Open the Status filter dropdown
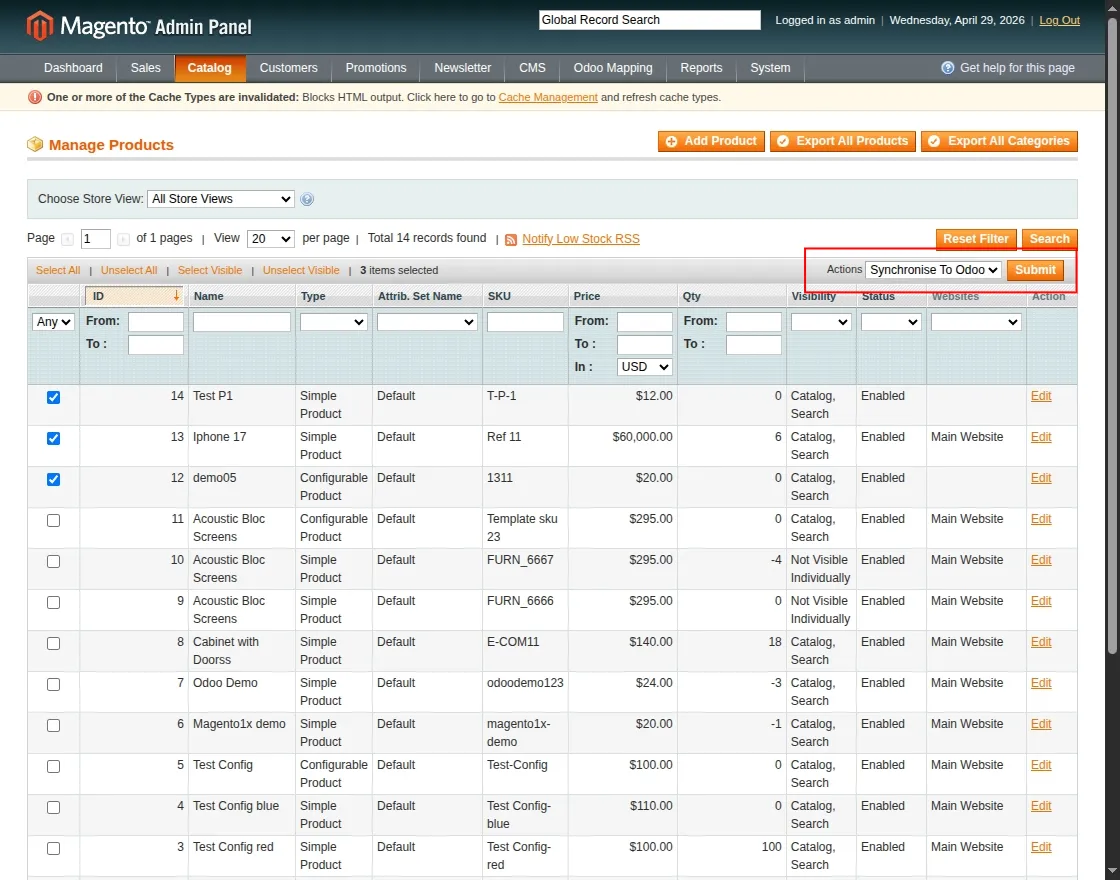The width and height of the screenshot is (1120, 880). pos(891,322)
